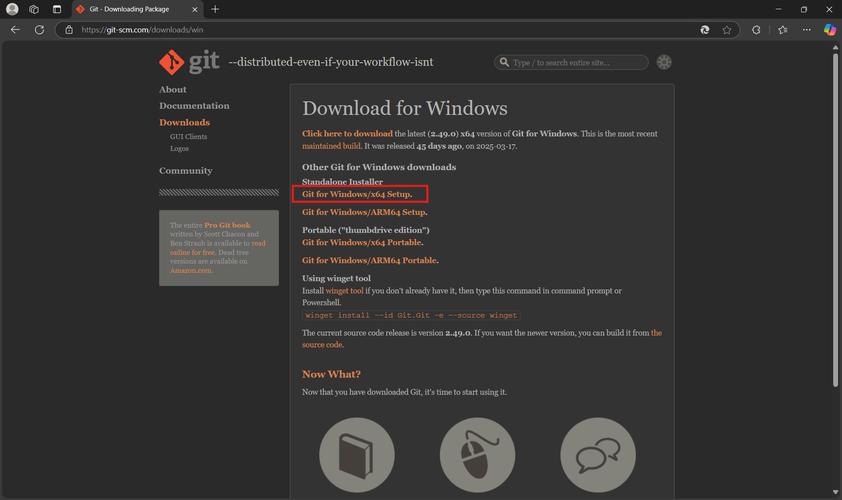Open the Amazon.com link in the sidebar
The image size is (842, 500).
point(191,270)
